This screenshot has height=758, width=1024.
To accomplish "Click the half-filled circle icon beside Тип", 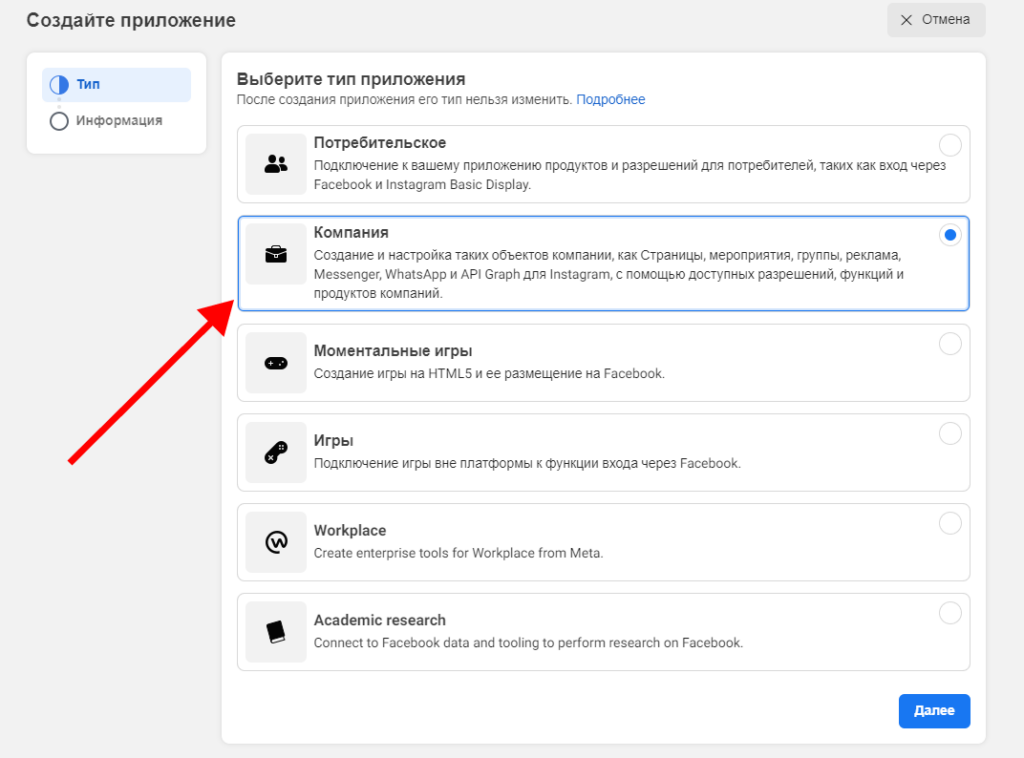I will pyautogui.click(x=59, y=85).
